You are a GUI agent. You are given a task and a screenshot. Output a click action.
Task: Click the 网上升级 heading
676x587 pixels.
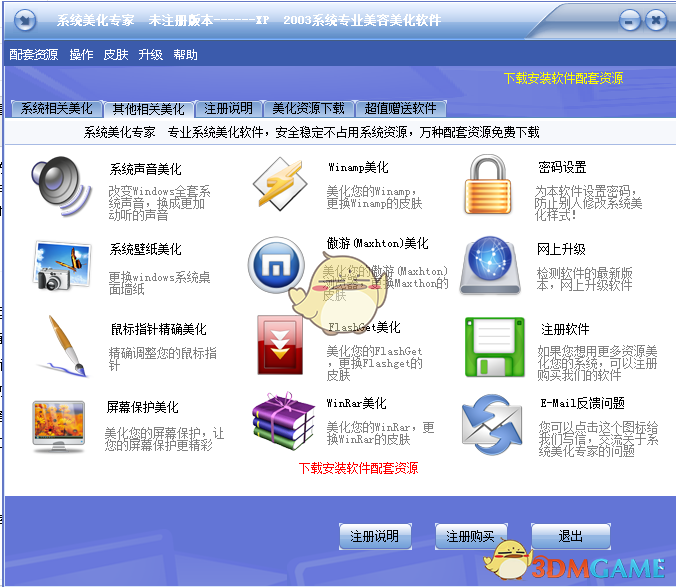pyautogui.click(x=561, y=249)
